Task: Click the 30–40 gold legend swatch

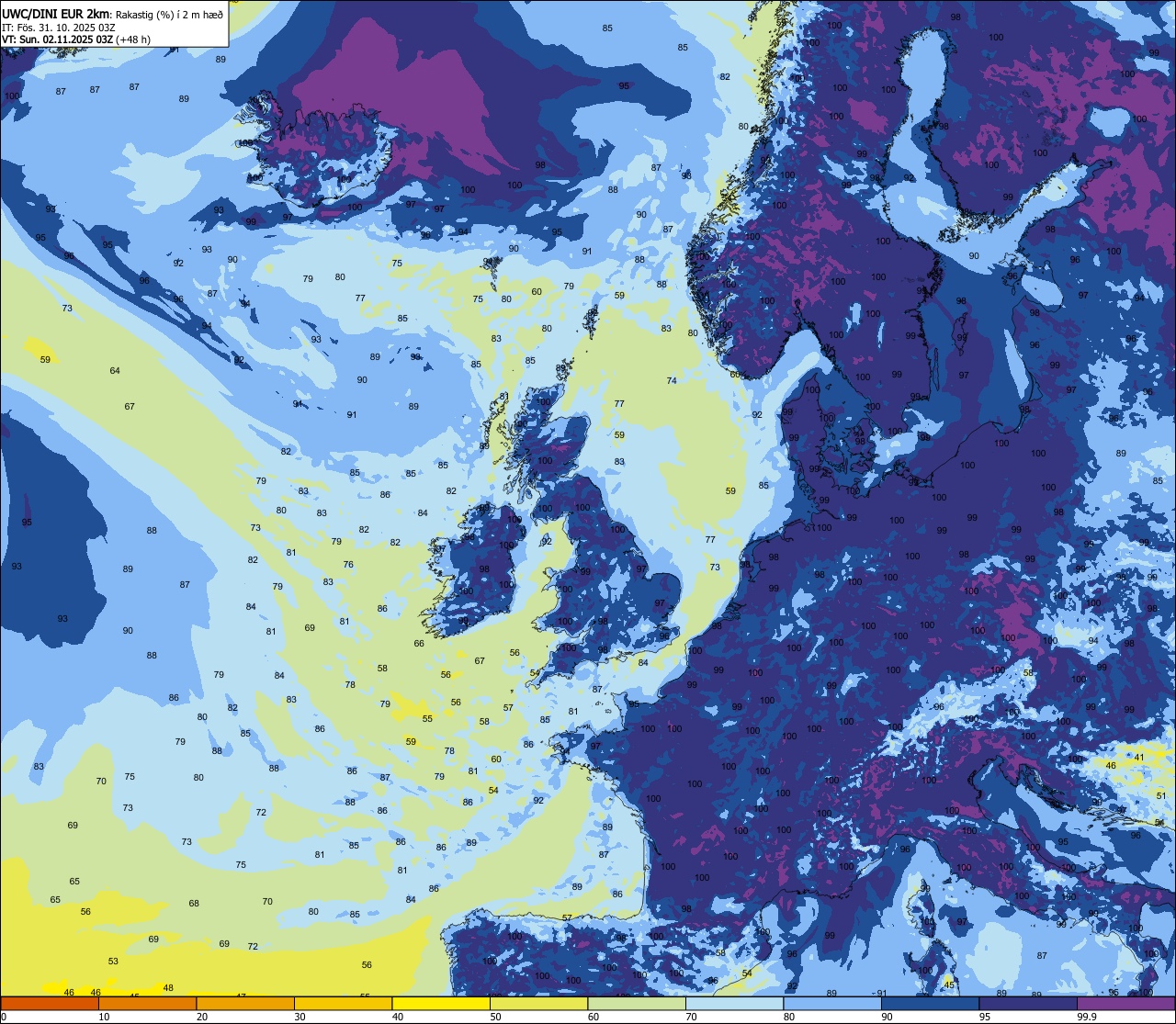Action: pos(343,1003)
